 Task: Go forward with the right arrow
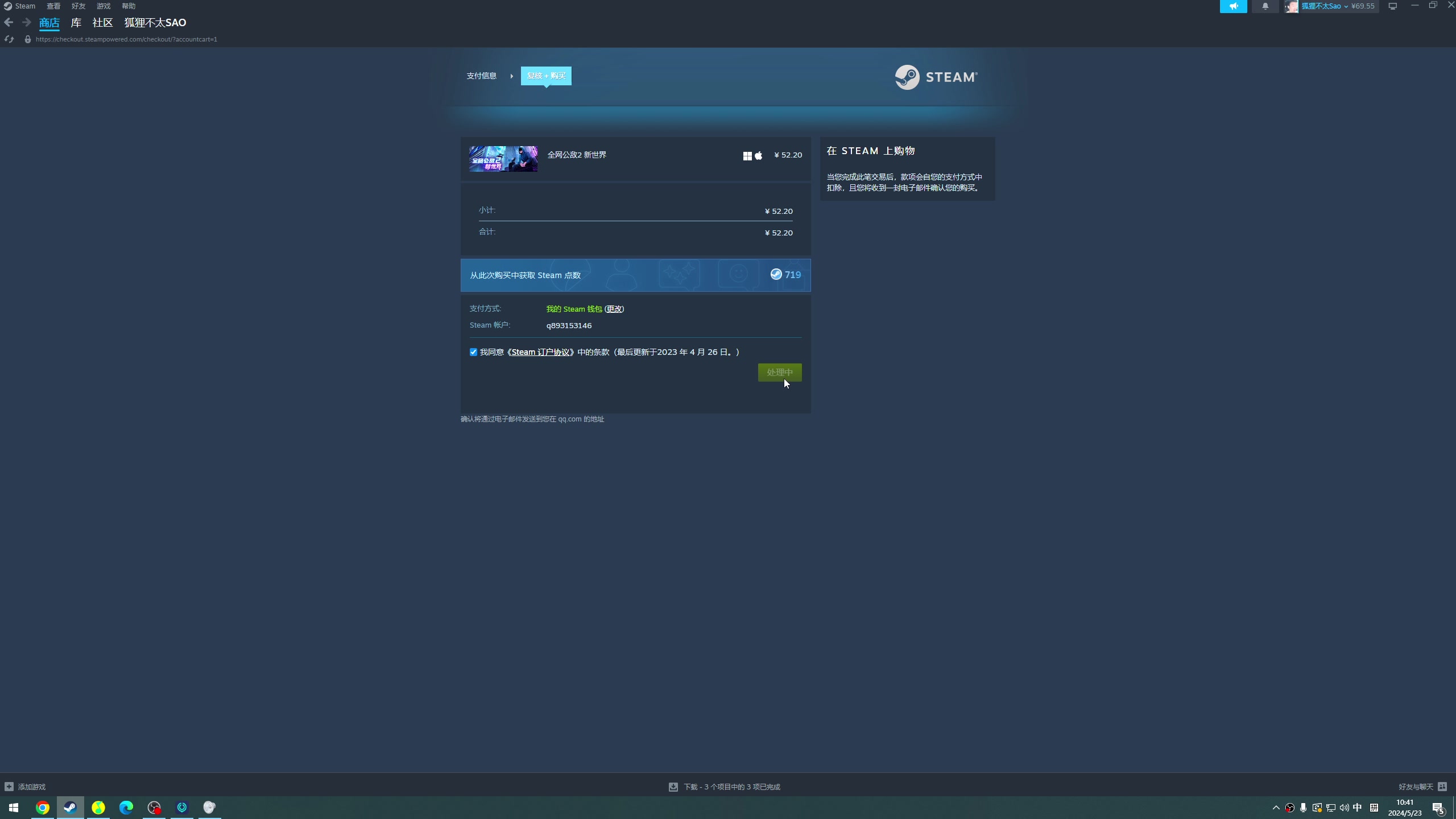[x=26, y=23]
